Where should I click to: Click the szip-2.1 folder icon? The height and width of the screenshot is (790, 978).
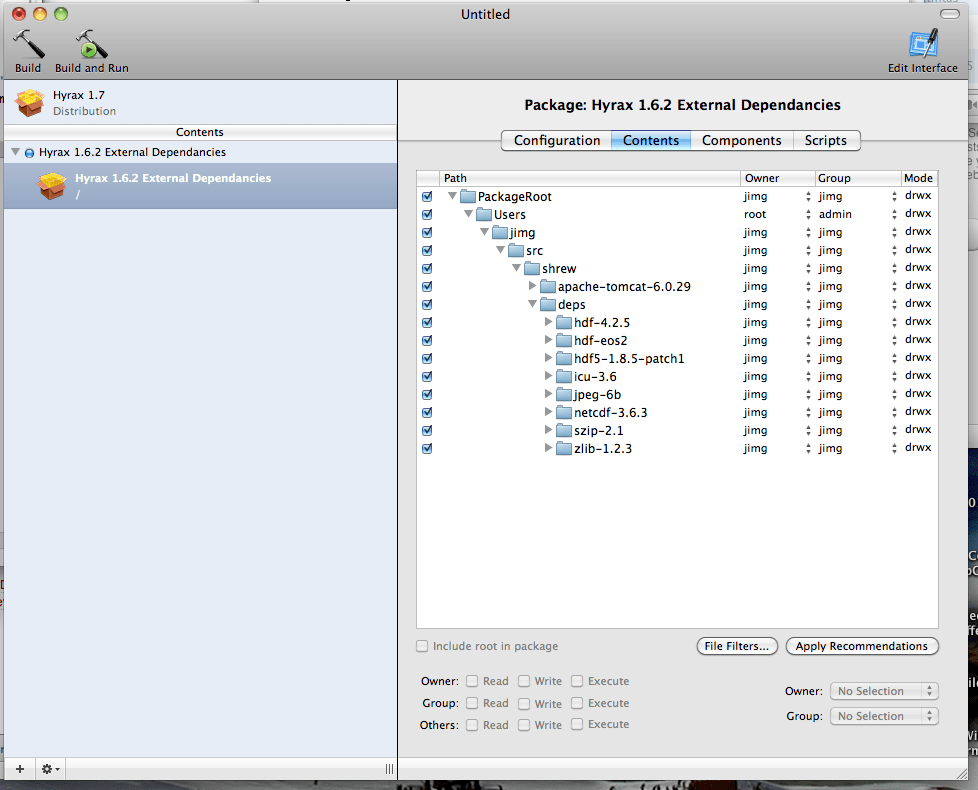coord(564,431)
